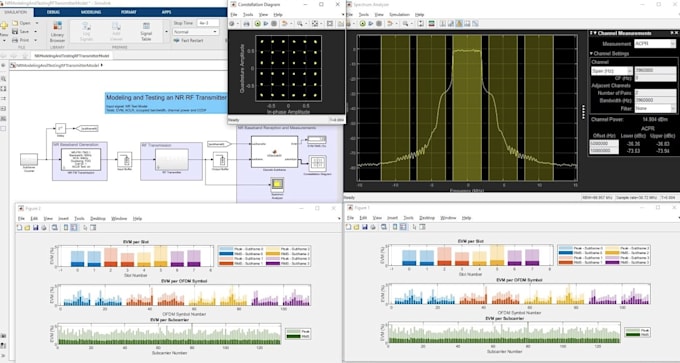680x363 pixels.
Task: Expand the Prepare gallery arrow
Action: click(x=166, y=32)
